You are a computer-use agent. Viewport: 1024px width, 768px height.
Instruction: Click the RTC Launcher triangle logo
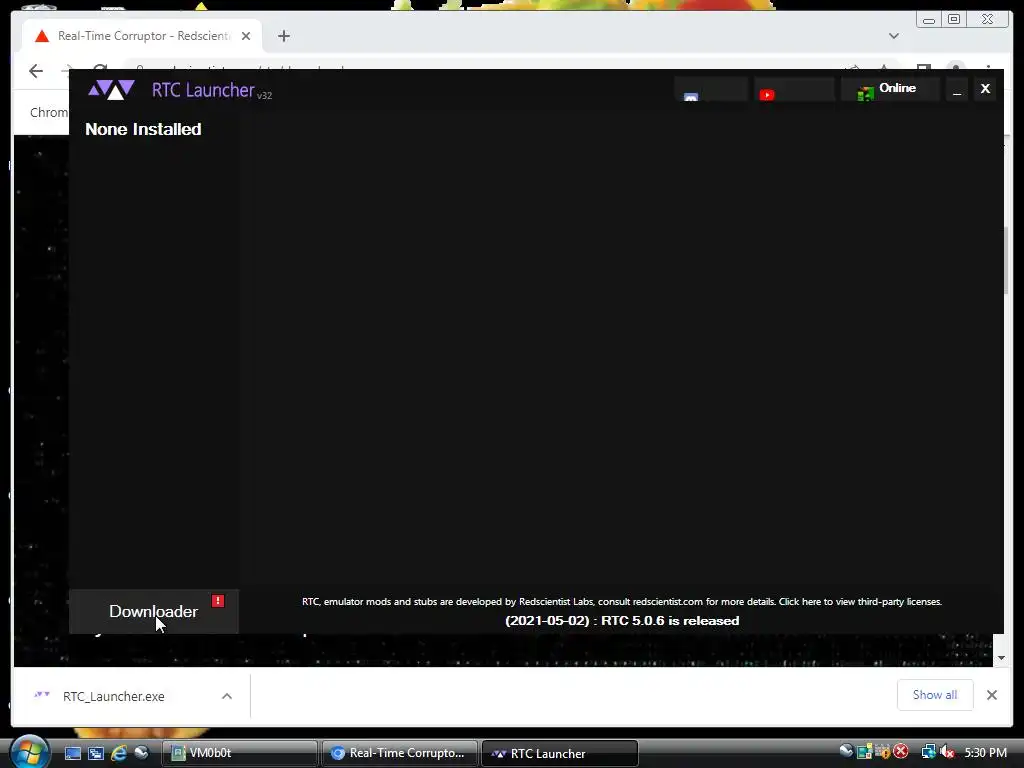click(112, 89)
